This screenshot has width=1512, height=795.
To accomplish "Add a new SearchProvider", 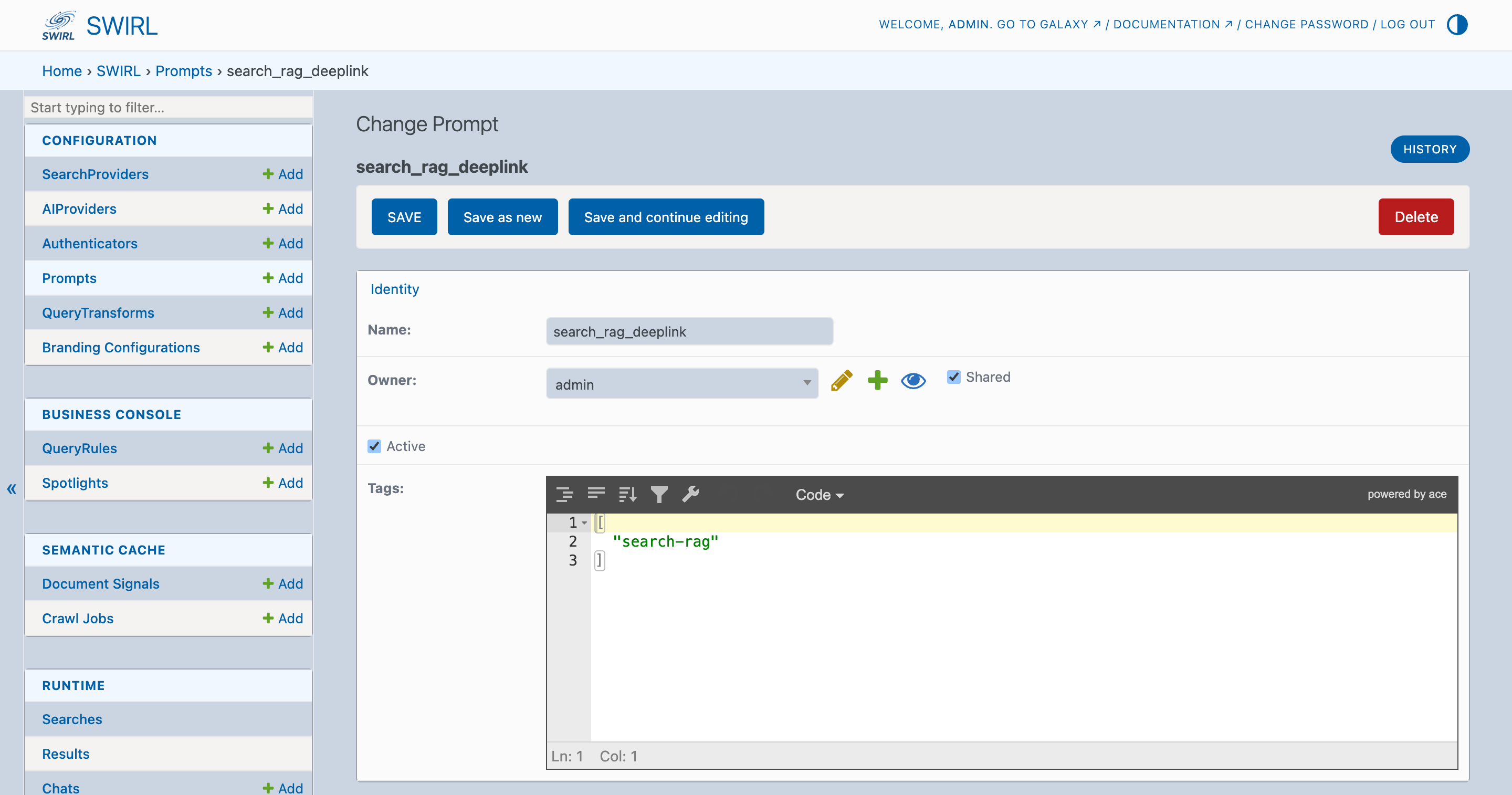I will pos(283,174).
